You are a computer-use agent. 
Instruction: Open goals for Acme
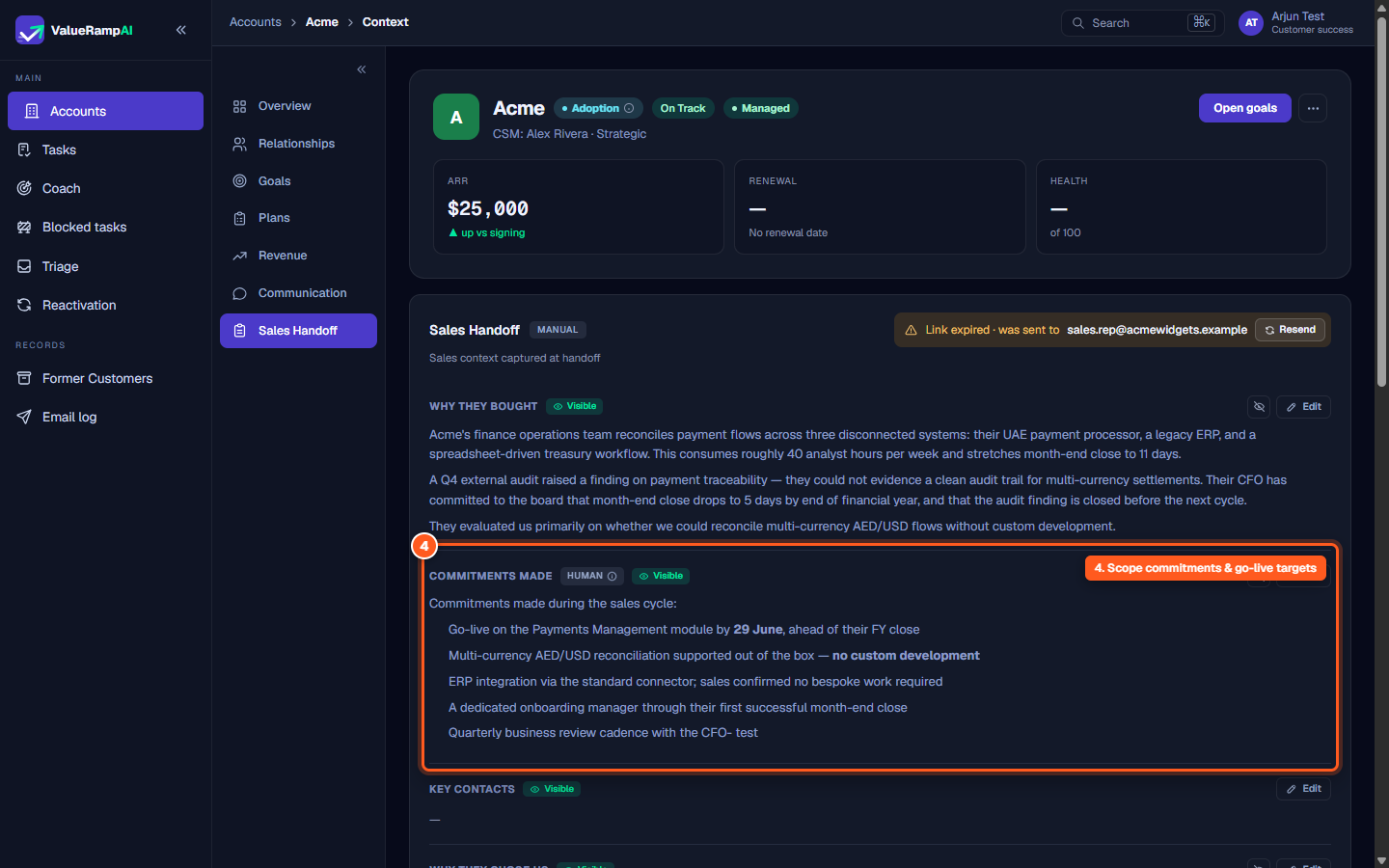[1245, 108]
